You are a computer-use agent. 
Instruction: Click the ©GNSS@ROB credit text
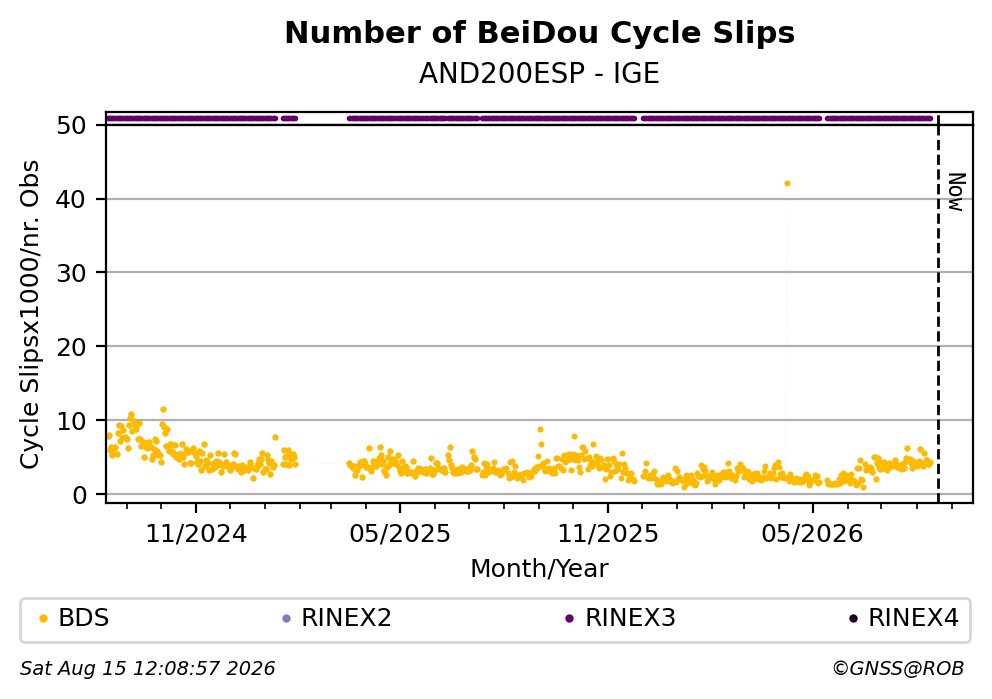coord(898,669)
